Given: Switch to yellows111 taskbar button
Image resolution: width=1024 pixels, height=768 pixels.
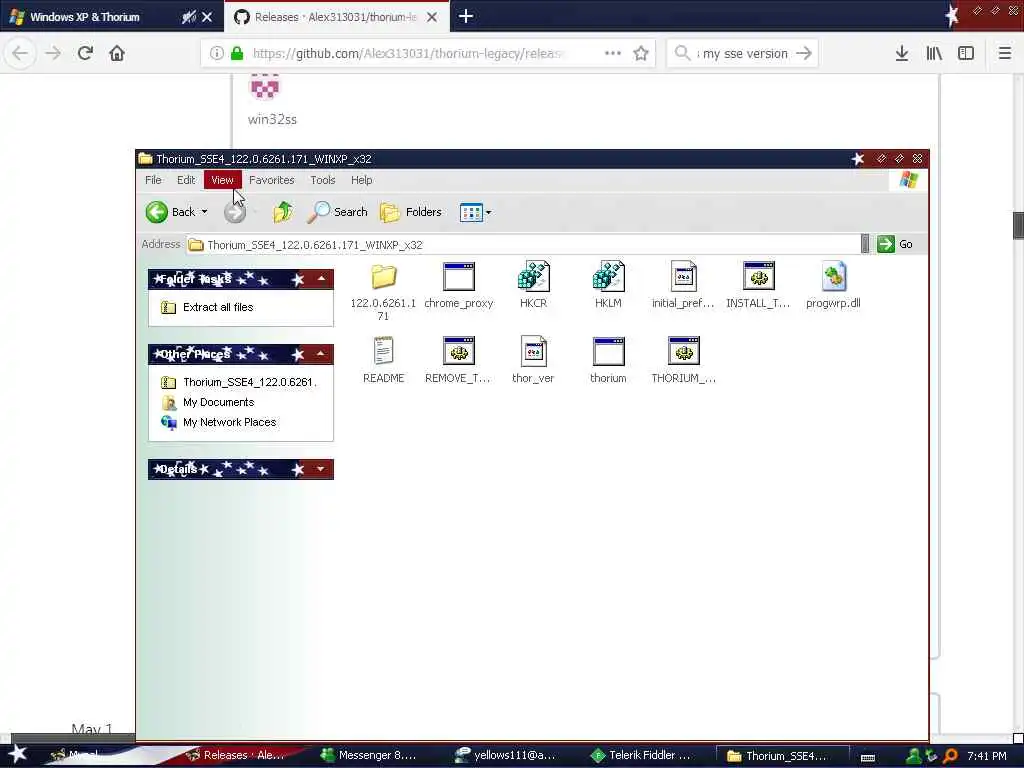Looking at the screenshot, I should [x=505, y=756].
